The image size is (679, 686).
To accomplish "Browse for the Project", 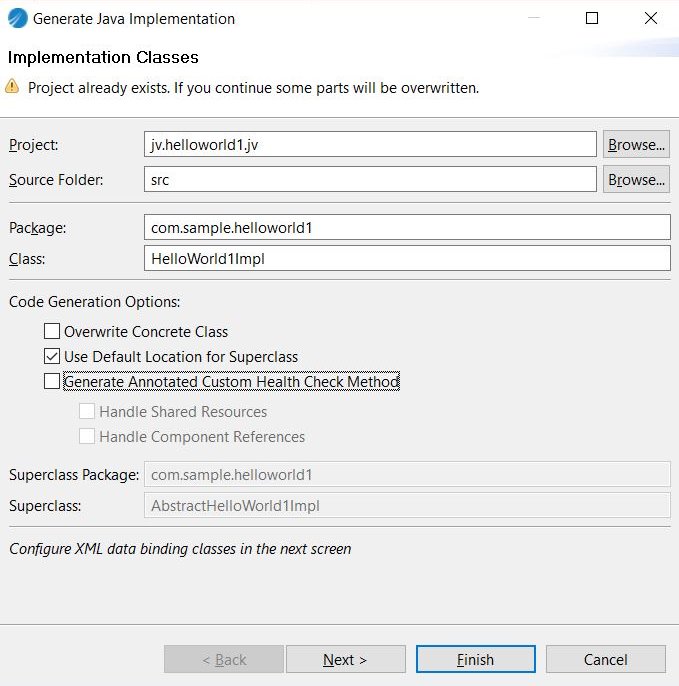I will [x=636, y=144].
